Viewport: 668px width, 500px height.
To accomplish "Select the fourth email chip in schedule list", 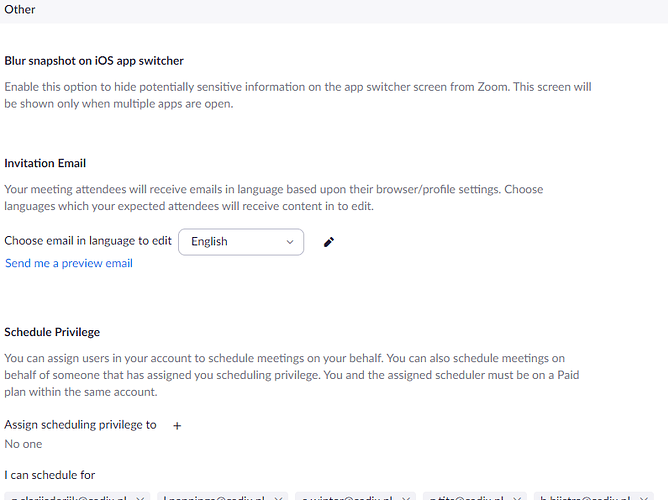I will [x=465, y=497].
